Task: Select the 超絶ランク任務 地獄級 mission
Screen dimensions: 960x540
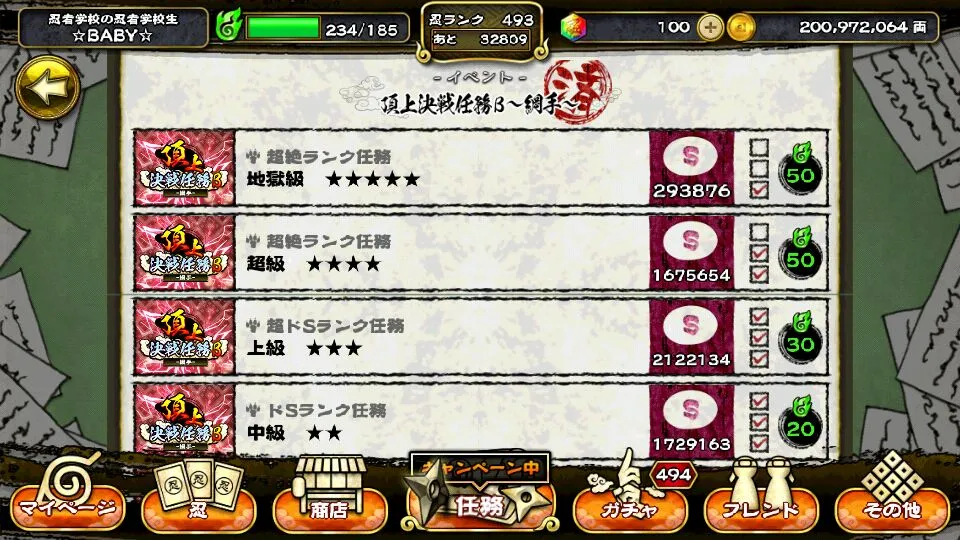Action: 481,168
